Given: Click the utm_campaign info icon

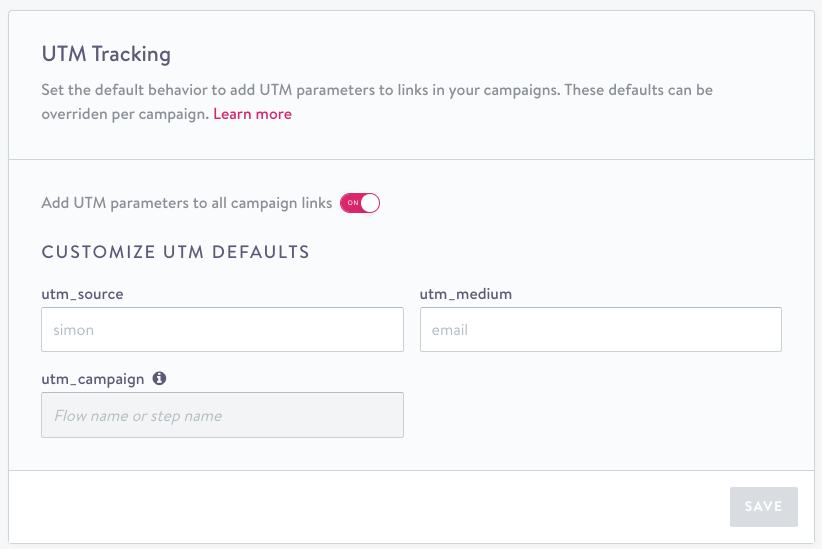Looking at the screenshot, I should pos(159,378).
